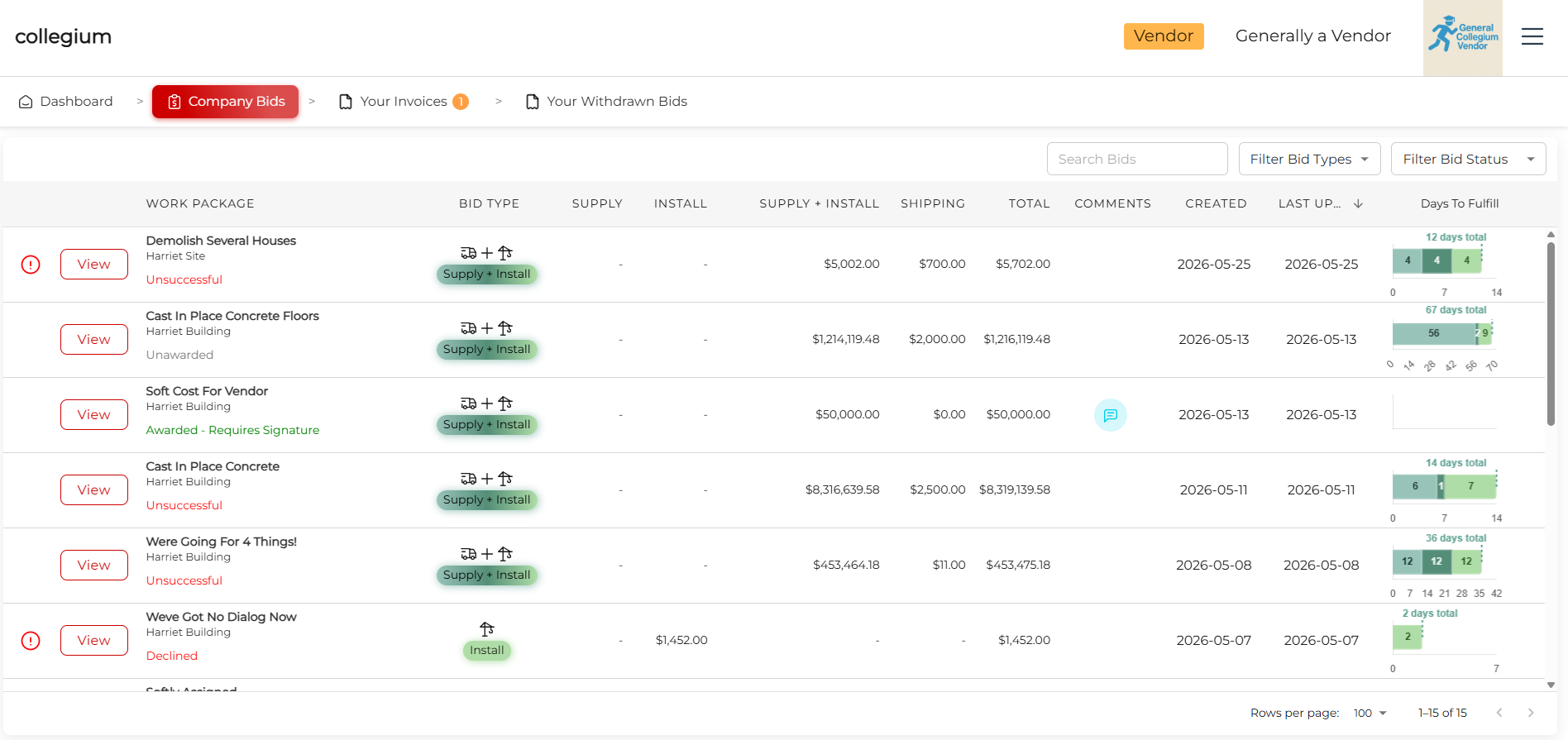Open the Your Withdrawn Bids tab
The width and height of the screenshot is (1568, 740).
point(606,102)
